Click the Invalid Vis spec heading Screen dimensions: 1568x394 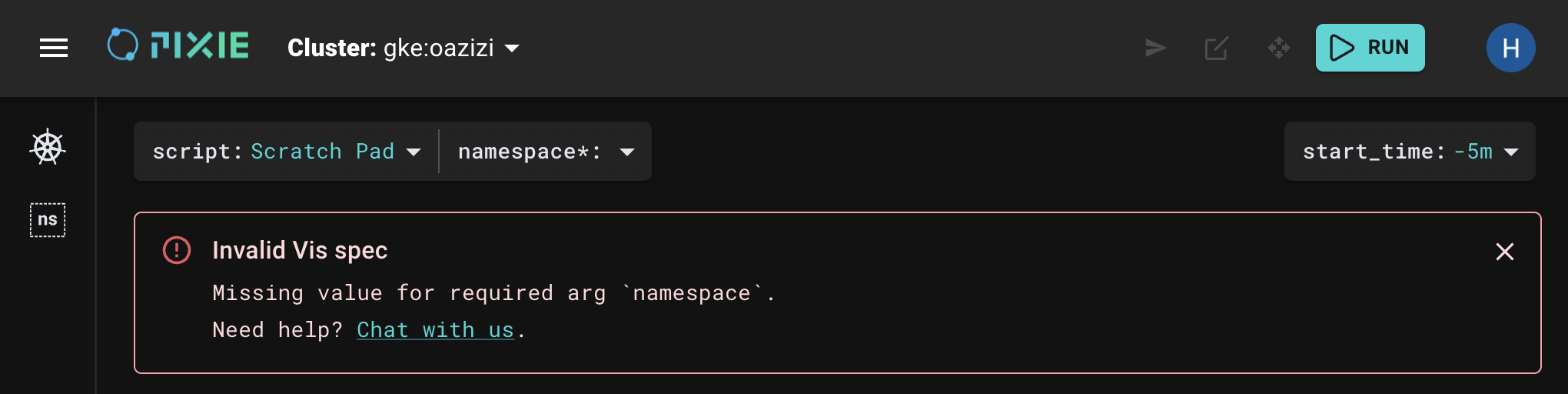(300, 250)
